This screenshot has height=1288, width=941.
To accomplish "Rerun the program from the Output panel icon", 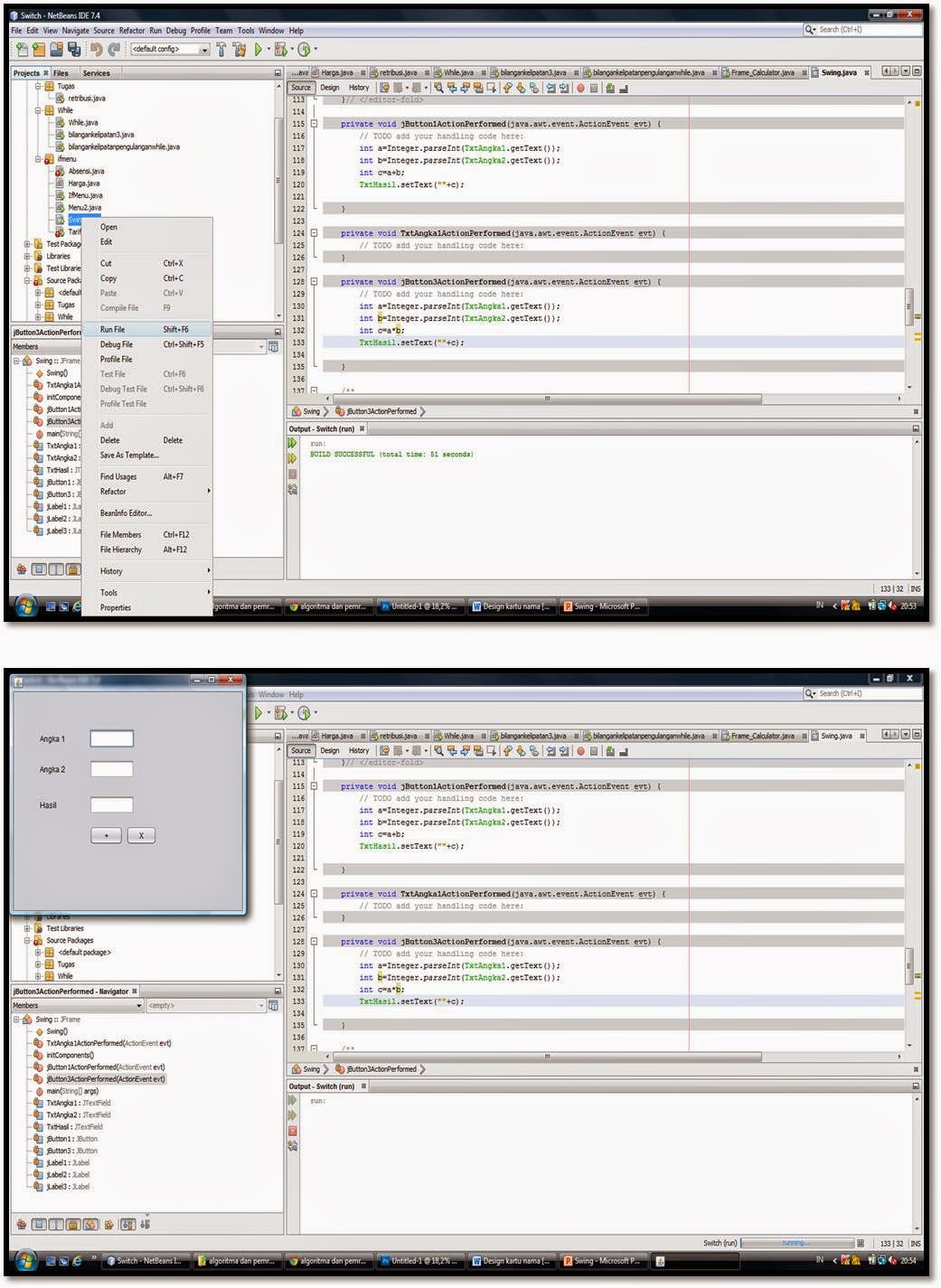I will click(292, 442).
